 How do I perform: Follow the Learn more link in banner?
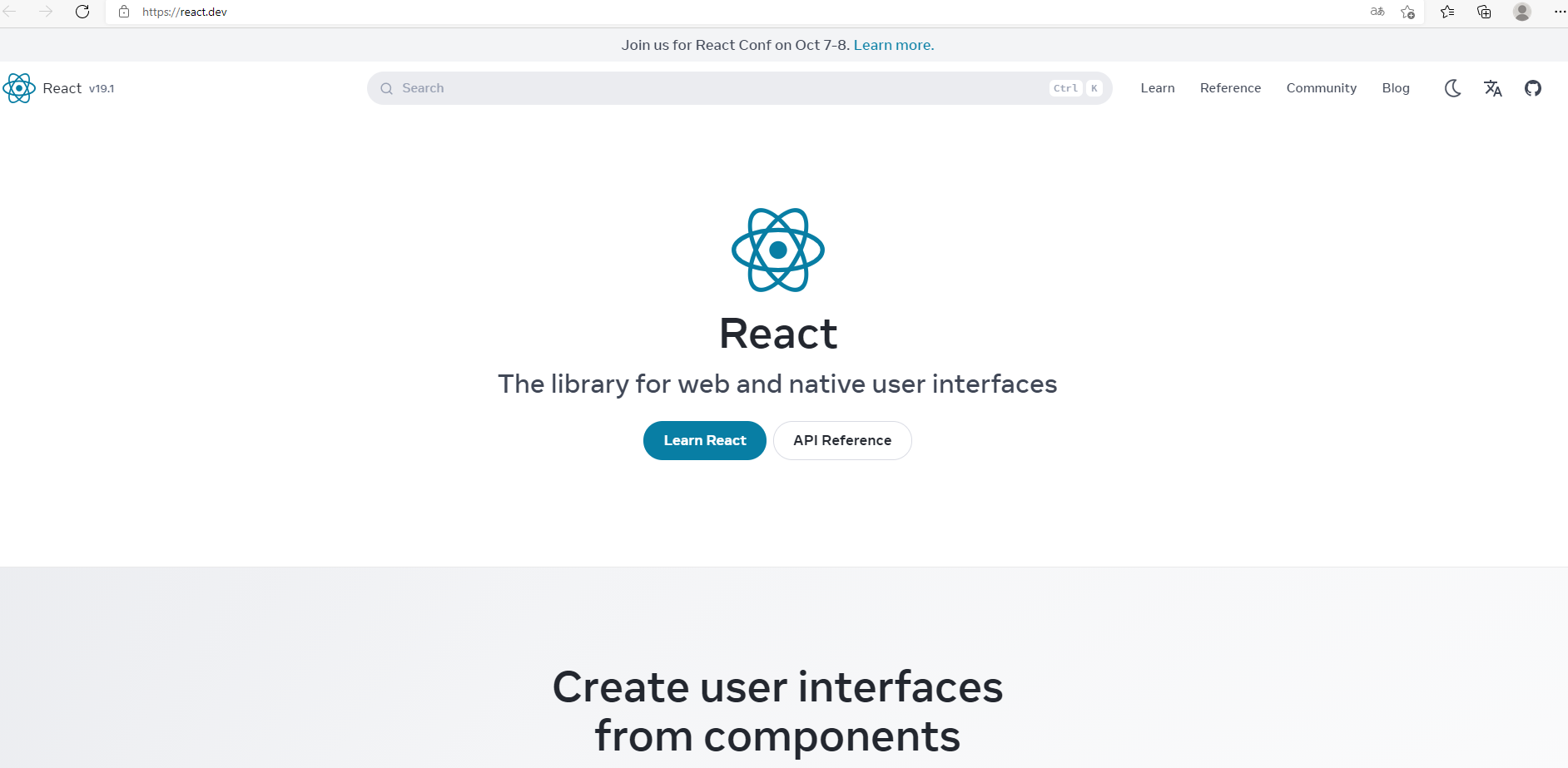(x=894, y=45)
